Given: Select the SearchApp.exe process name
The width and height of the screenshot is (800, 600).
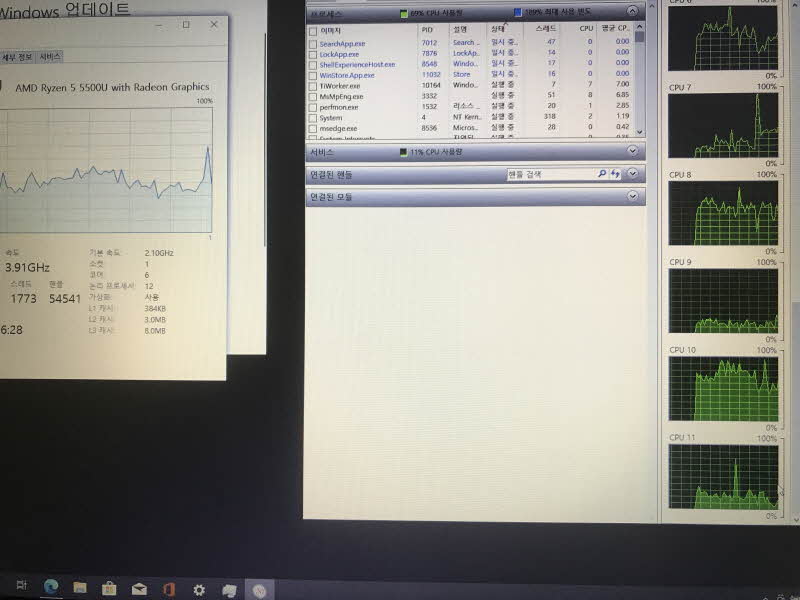Looking at the screenshot, I should (342, 44).
